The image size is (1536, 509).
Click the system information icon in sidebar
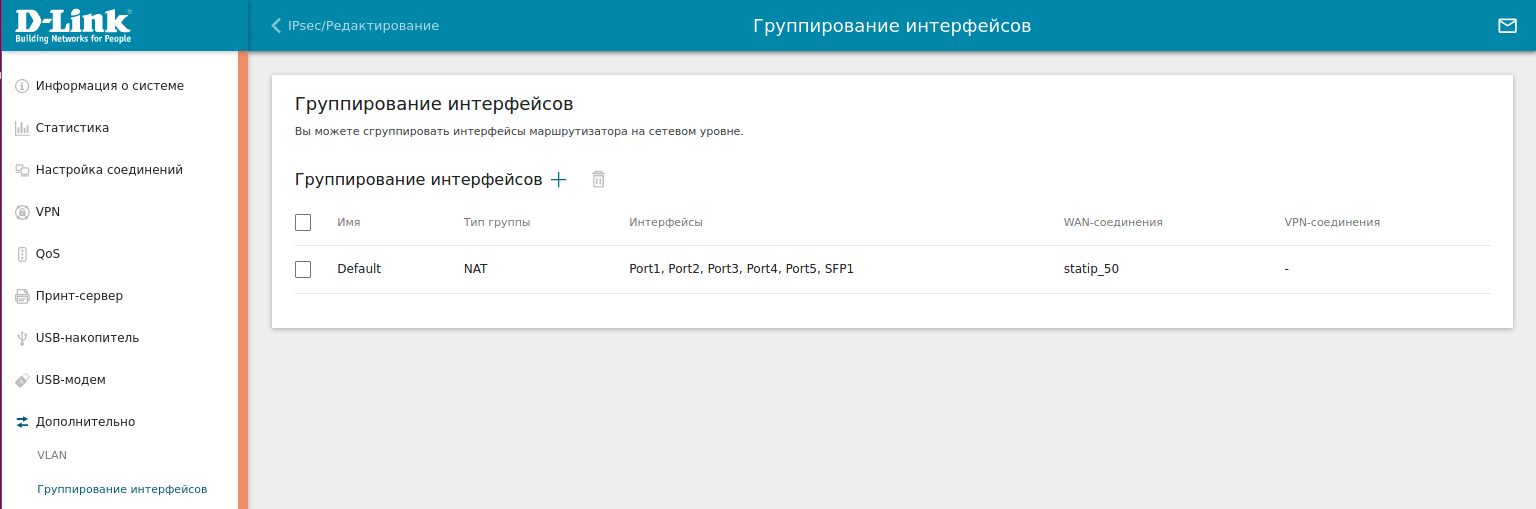(22, 86)
